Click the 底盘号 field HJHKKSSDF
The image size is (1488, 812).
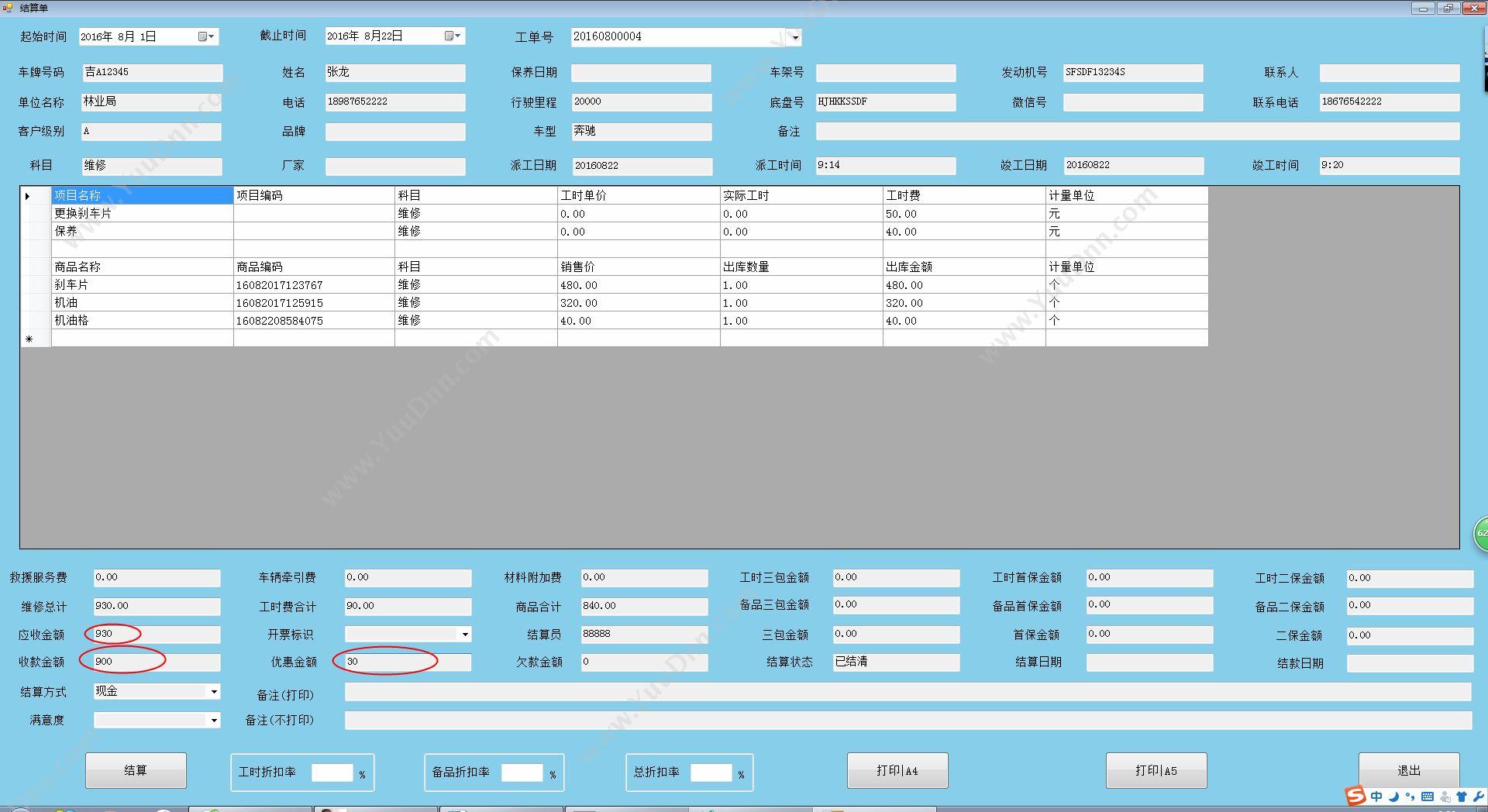pyautogui.click(x=886, y=102)
